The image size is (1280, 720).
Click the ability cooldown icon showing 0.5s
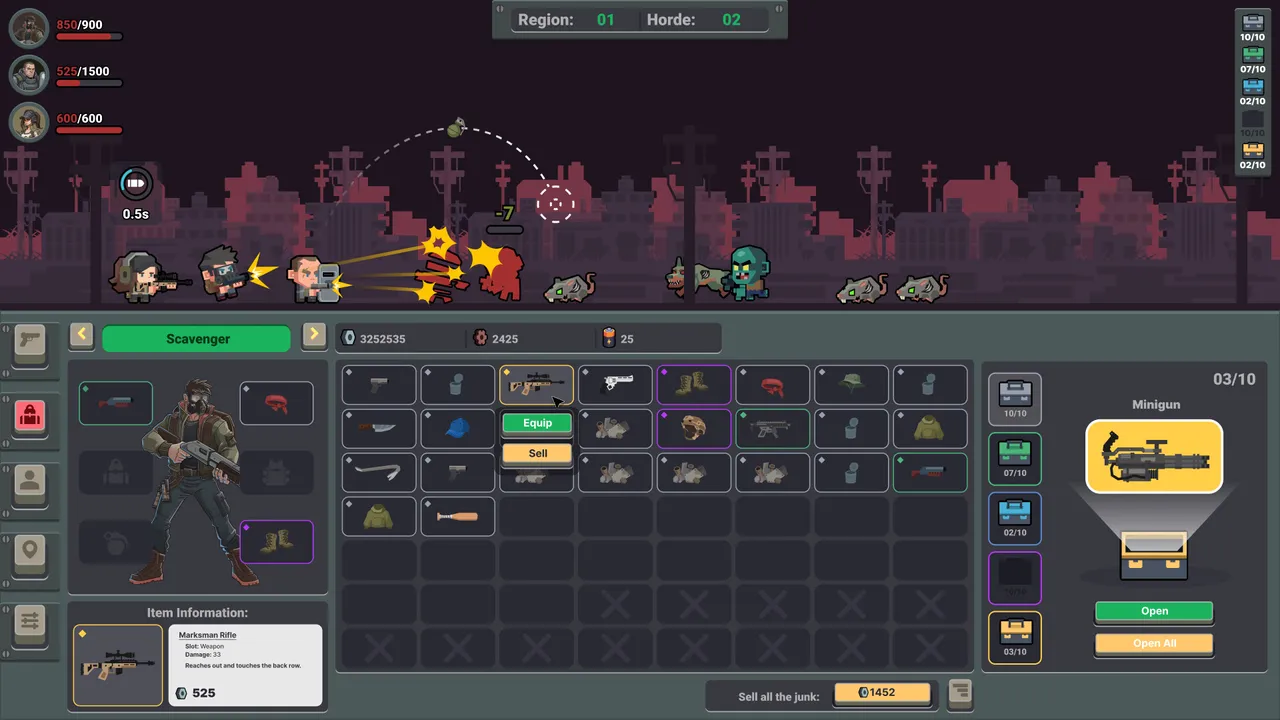135,184
